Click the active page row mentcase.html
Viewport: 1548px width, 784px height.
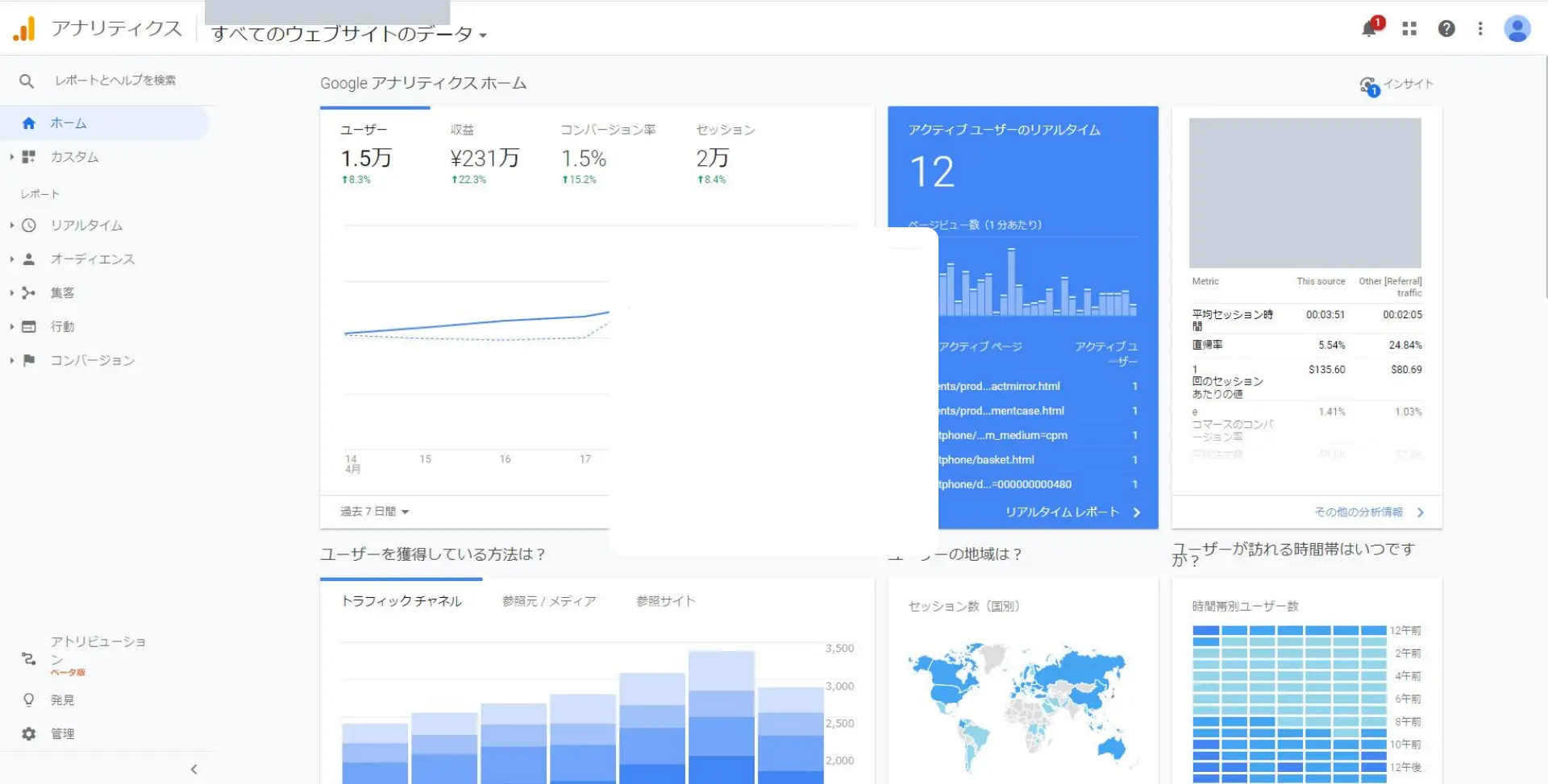tap(1038, 411)
